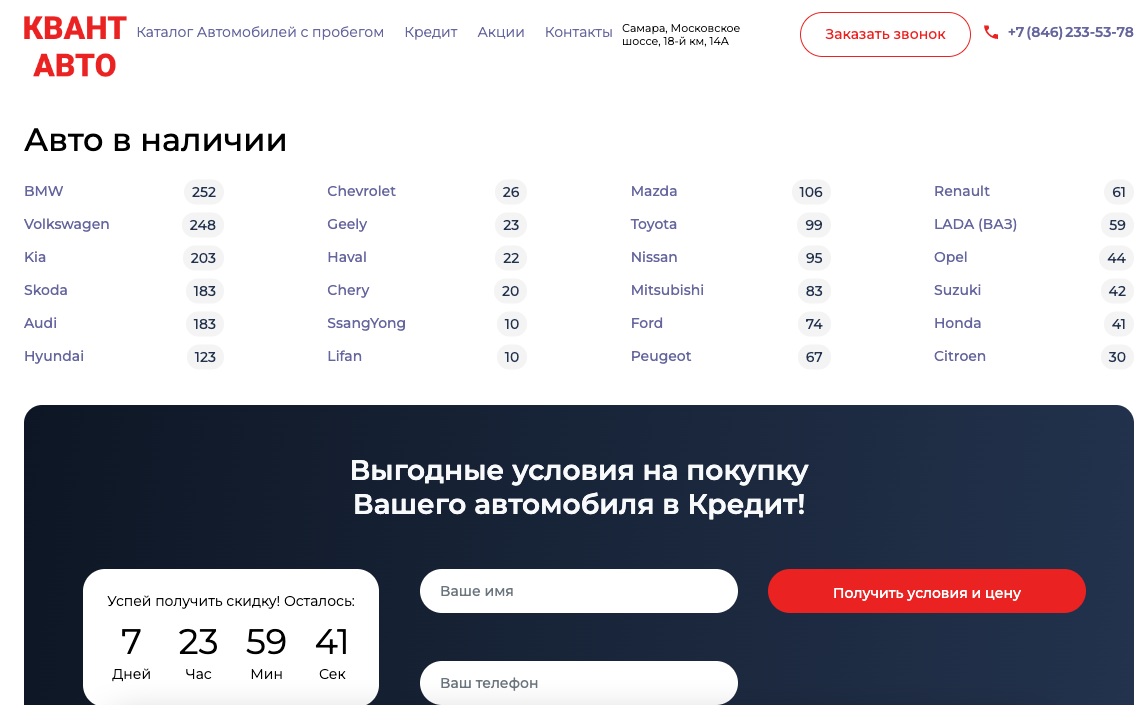
Task: Open the Ford listings
Action: (646, 322)
